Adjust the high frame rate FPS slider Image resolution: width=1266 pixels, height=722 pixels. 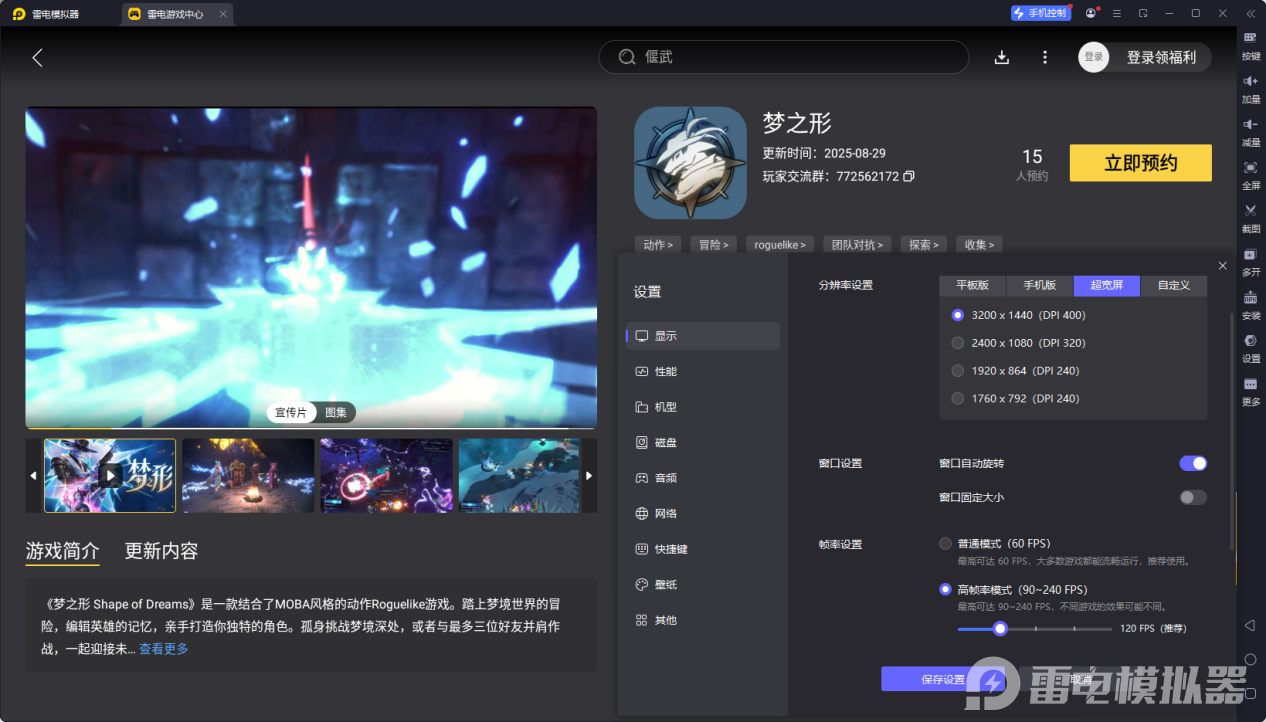click(x=1000, y=629)
